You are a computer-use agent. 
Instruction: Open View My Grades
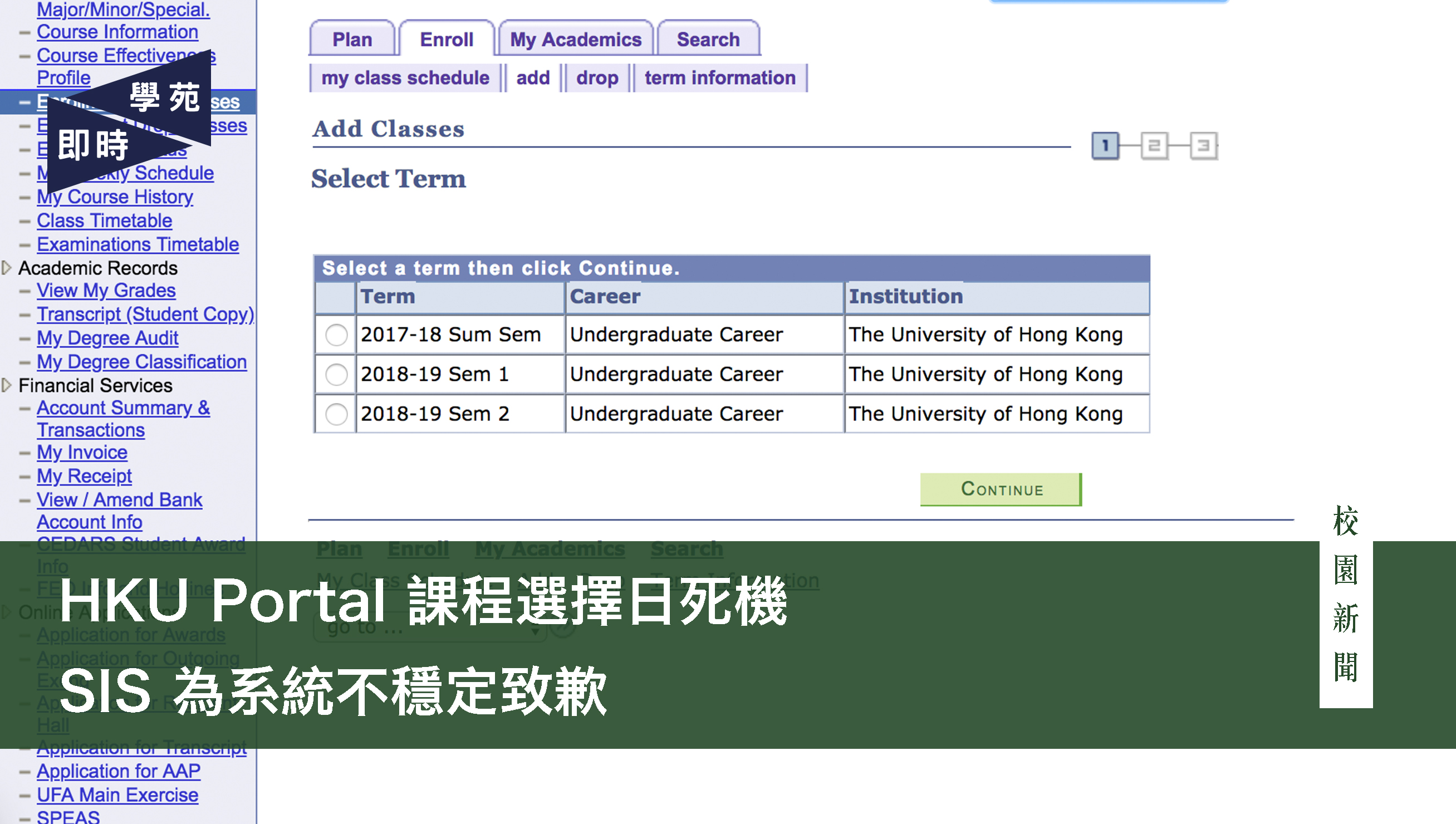[106, 290]
